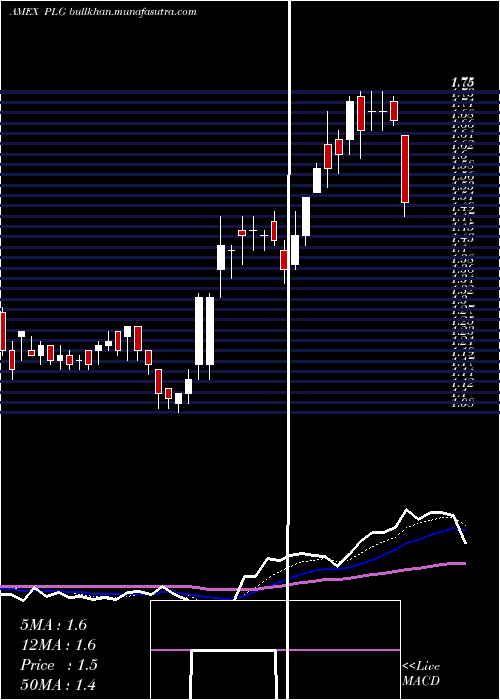Click the 'Price : 1.5' value
The height and width of the screenshot is (700, 500).
click(59, 665)
